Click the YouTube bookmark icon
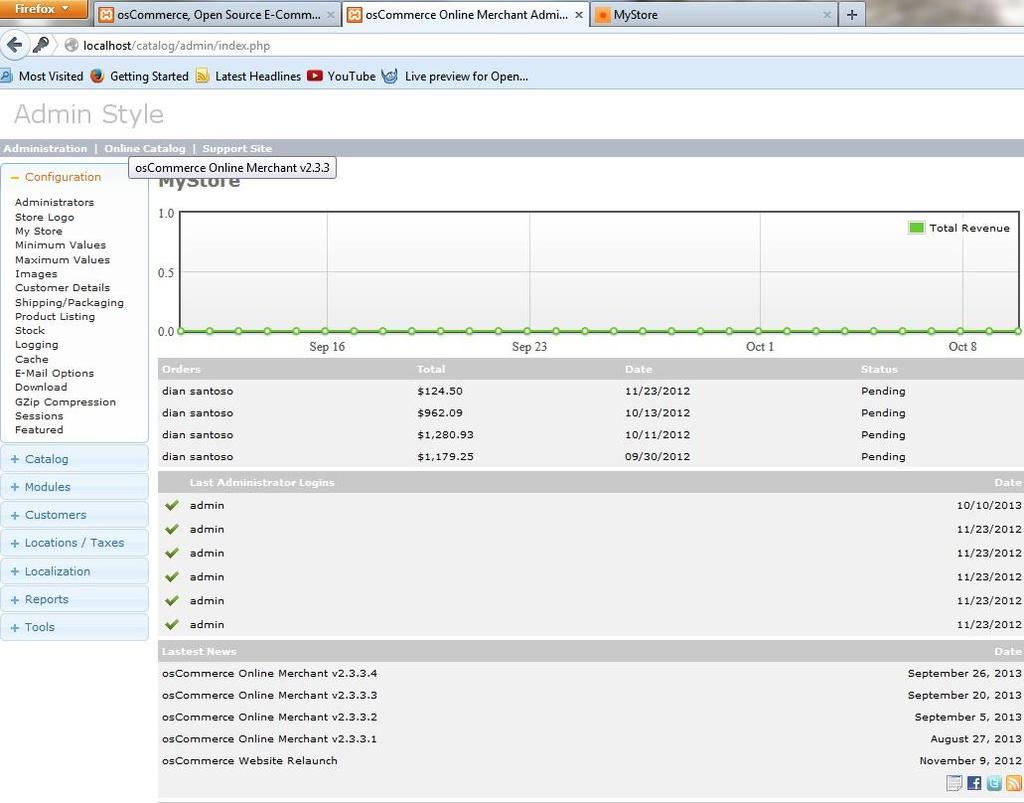 click(x=315, y=76)
